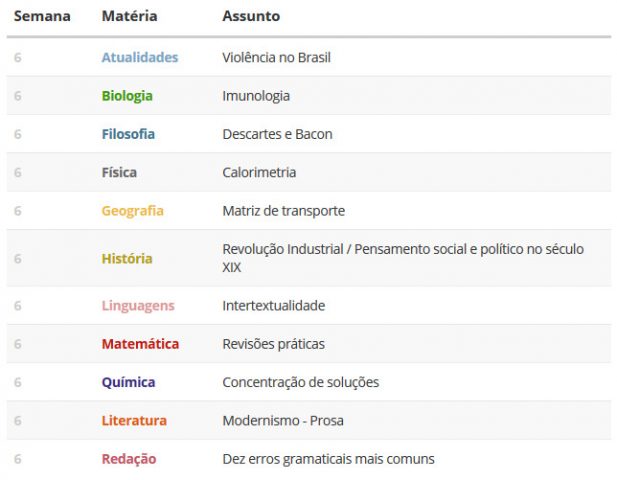The height and width of the screenshot is (480, 617).
Task: Select the Revolução Industrial topic row
Action: [x=309, y=258]
